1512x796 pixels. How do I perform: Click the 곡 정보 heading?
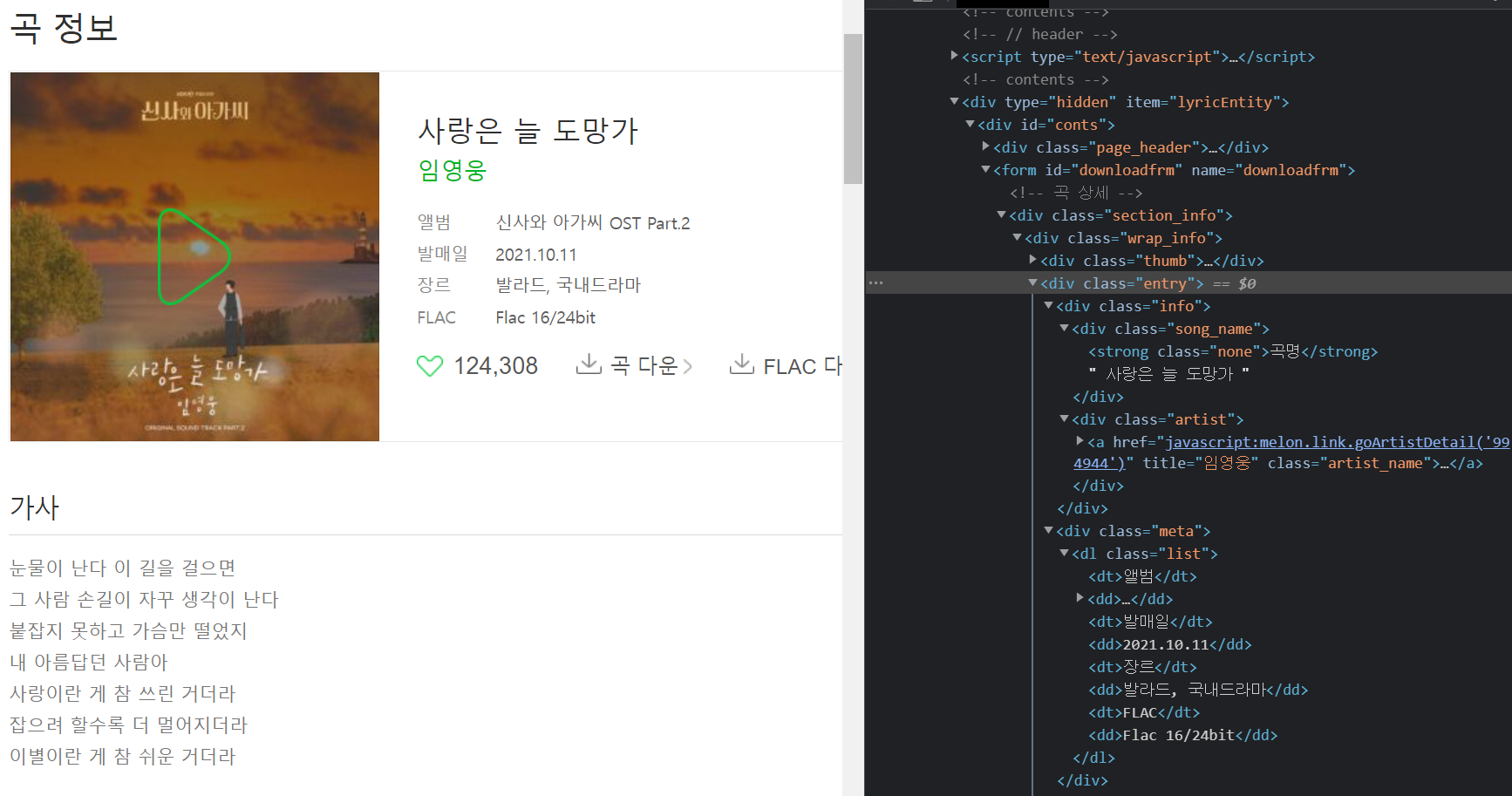point(63,28)
